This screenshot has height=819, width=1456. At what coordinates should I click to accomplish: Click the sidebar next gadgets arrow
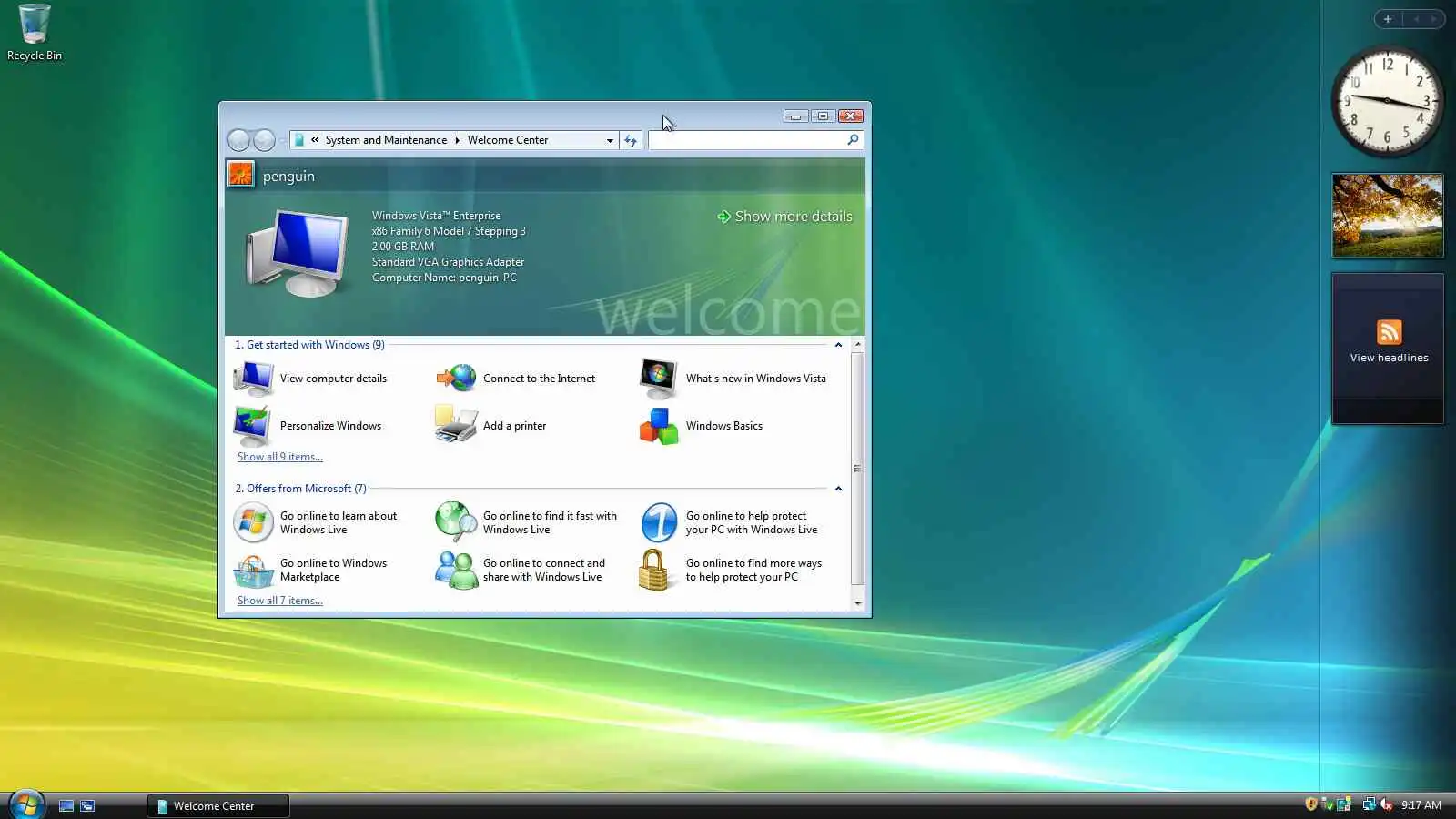click(1434, 19)
